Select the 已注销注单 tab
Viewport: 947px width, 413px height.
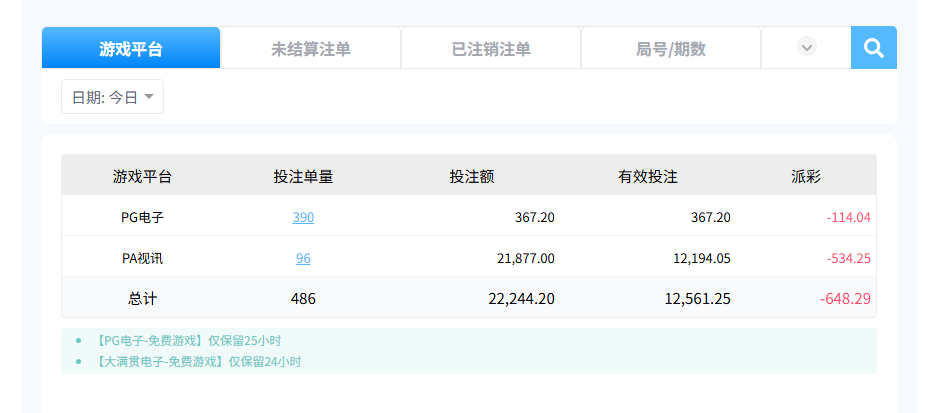491,48
